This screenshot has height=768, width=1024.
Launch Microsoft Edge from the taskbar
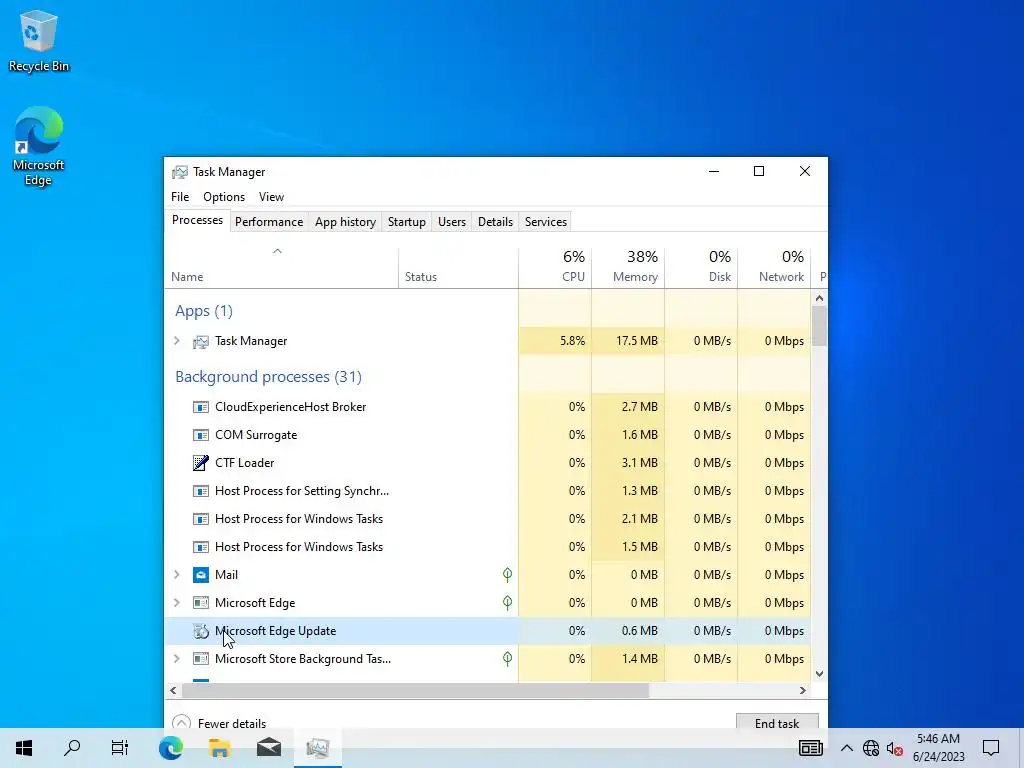pyautogui.click(x=170, y=748)
